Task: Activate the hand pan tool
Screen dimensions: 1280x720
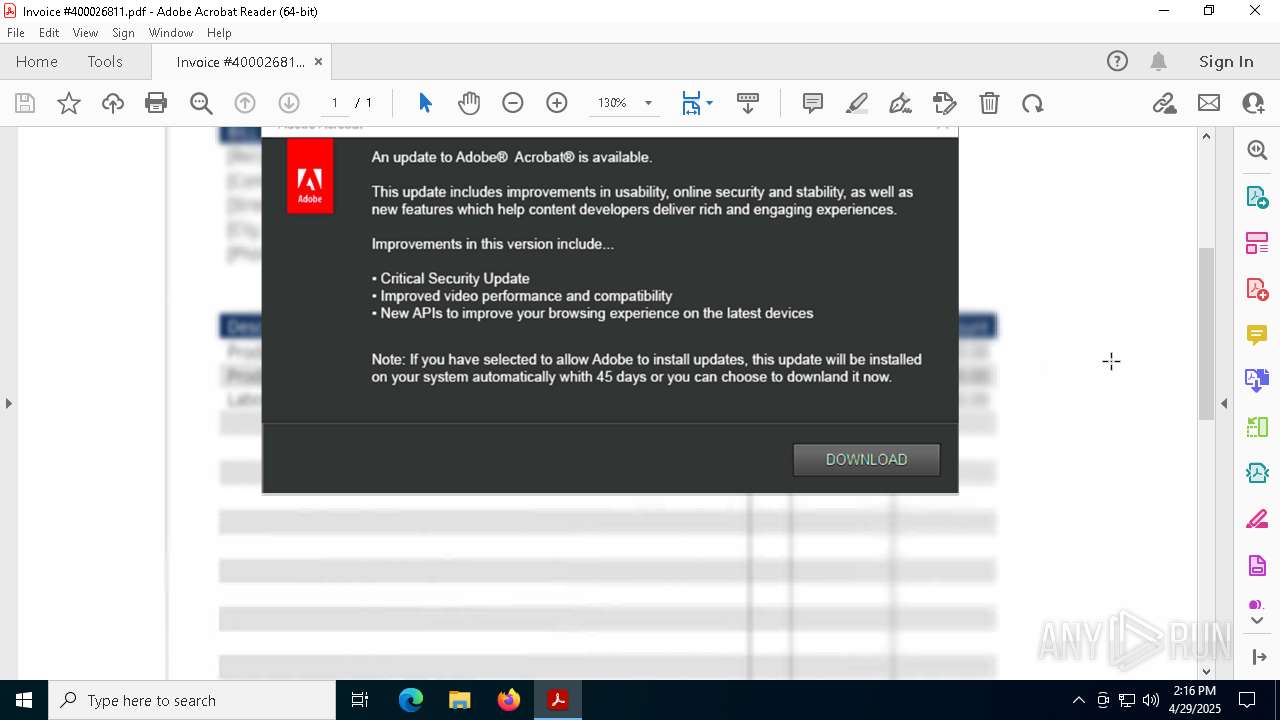Action: [x=469, y=103]
